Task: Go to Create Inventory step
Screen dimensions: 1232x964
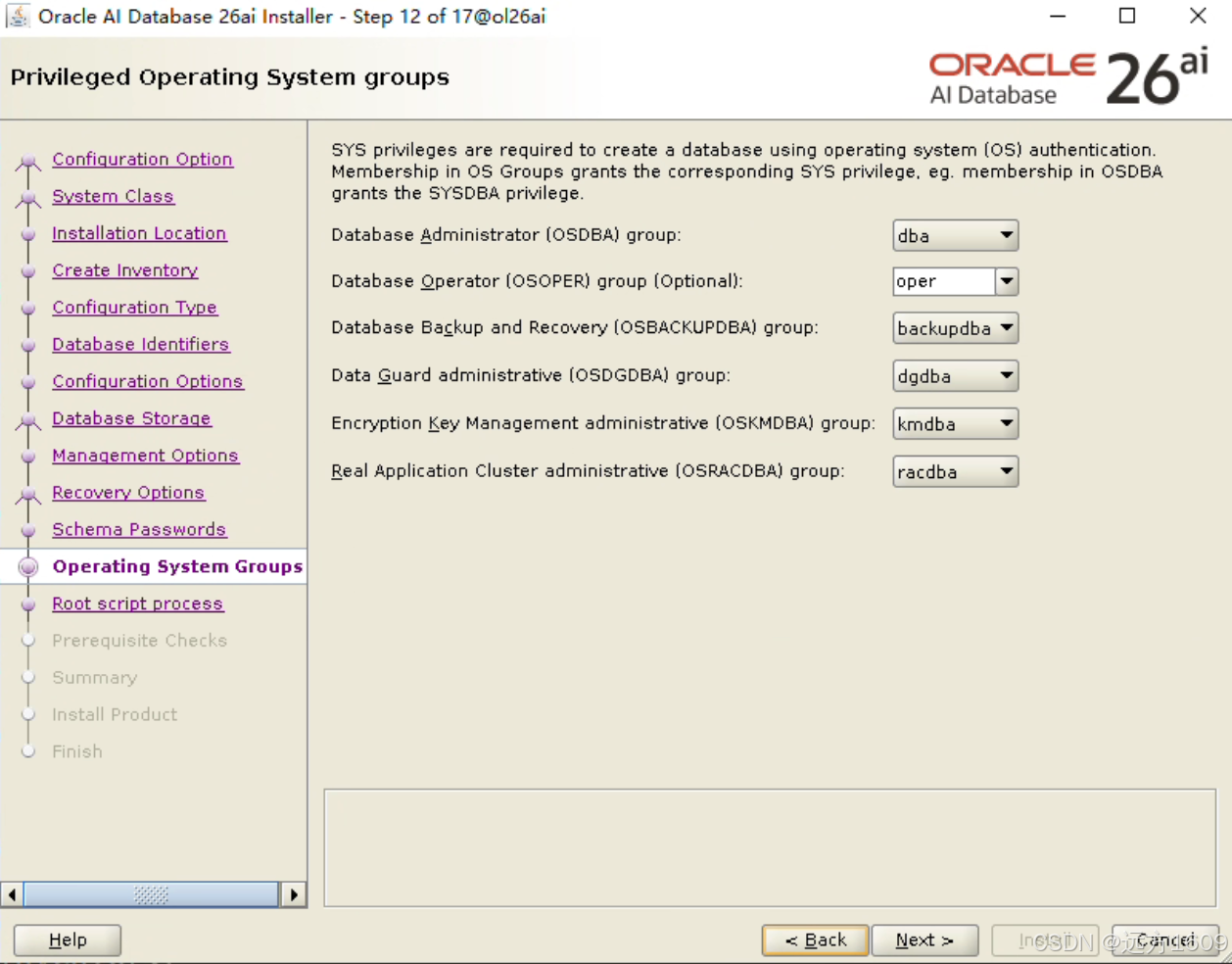Action: [124, 270]
